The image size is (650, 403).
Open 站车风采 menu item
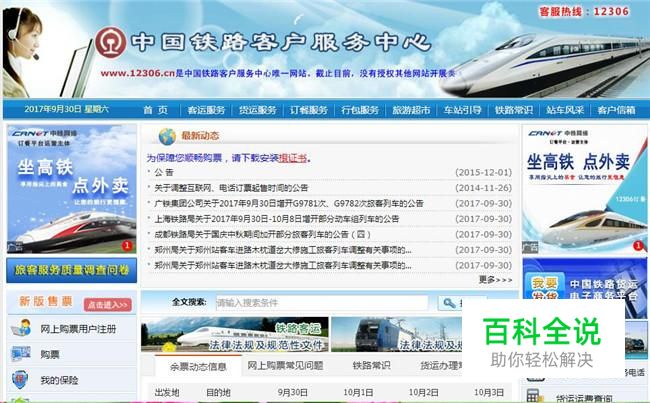(x=565, y=110)
